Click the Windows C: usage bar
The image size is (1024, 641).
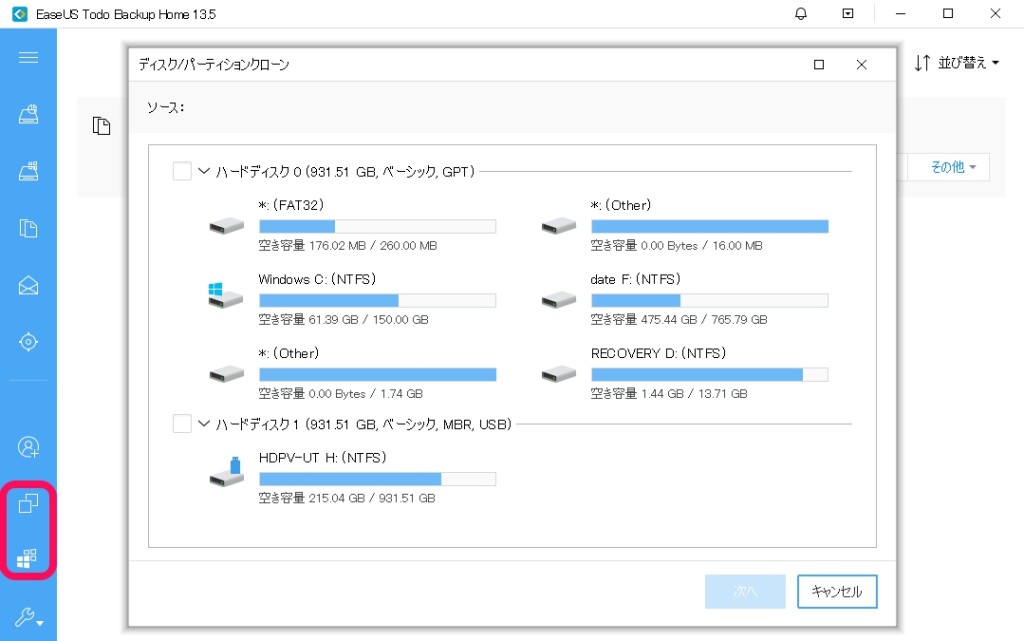[x=377, y=300]
